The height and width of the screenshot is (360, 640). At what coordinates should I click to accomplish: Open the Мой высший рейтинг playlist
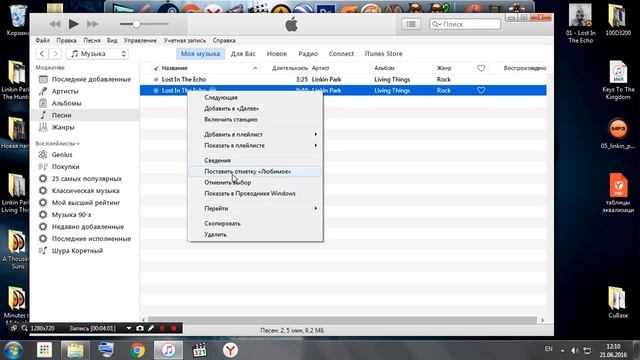(x=85, y=202)
